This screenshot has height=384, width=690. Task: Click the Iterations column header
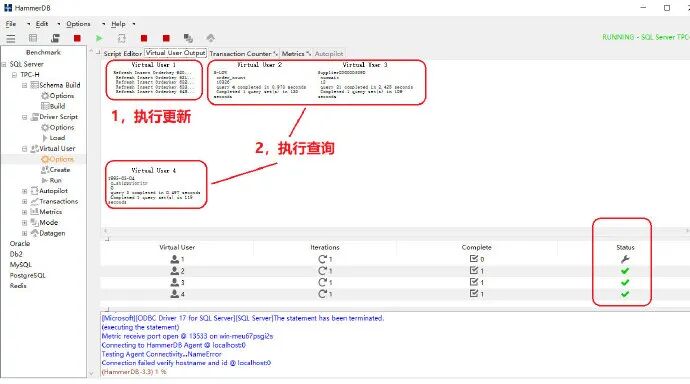tap(325, 247)
